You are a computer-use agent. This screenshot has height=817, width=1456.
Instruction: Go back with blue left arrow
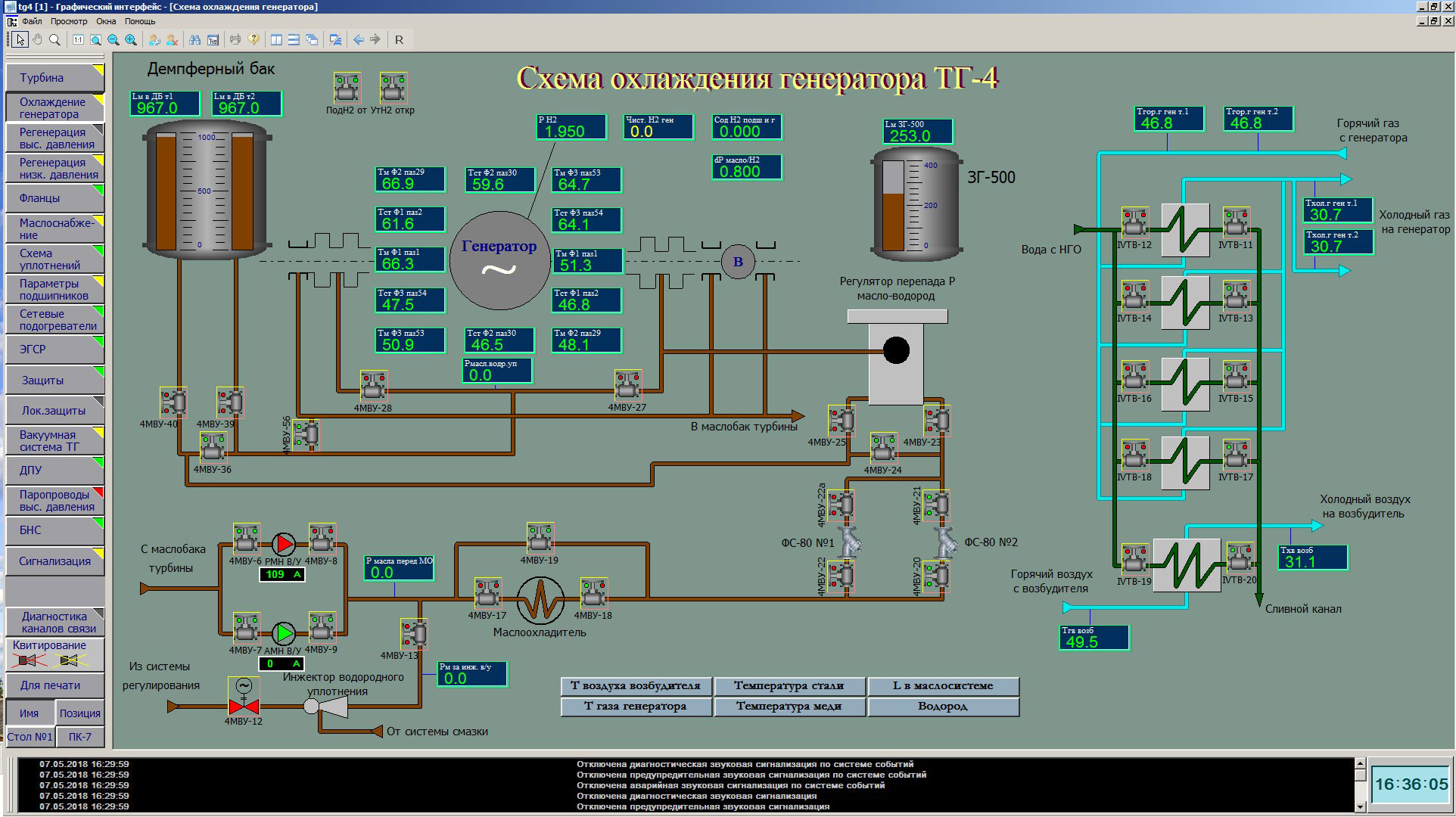[x=359, y=39]
